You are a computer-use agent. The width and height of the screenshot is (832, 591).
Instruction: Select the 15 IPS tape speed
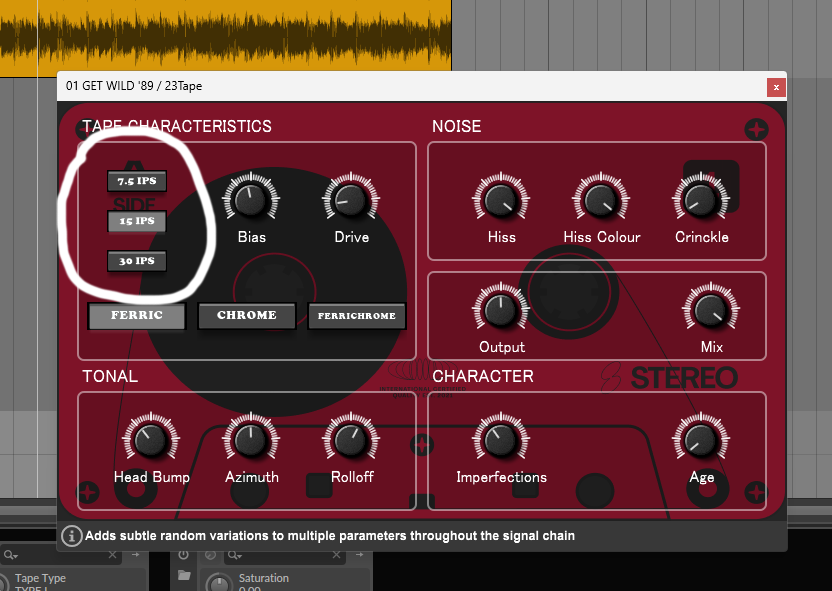point(137,221)
